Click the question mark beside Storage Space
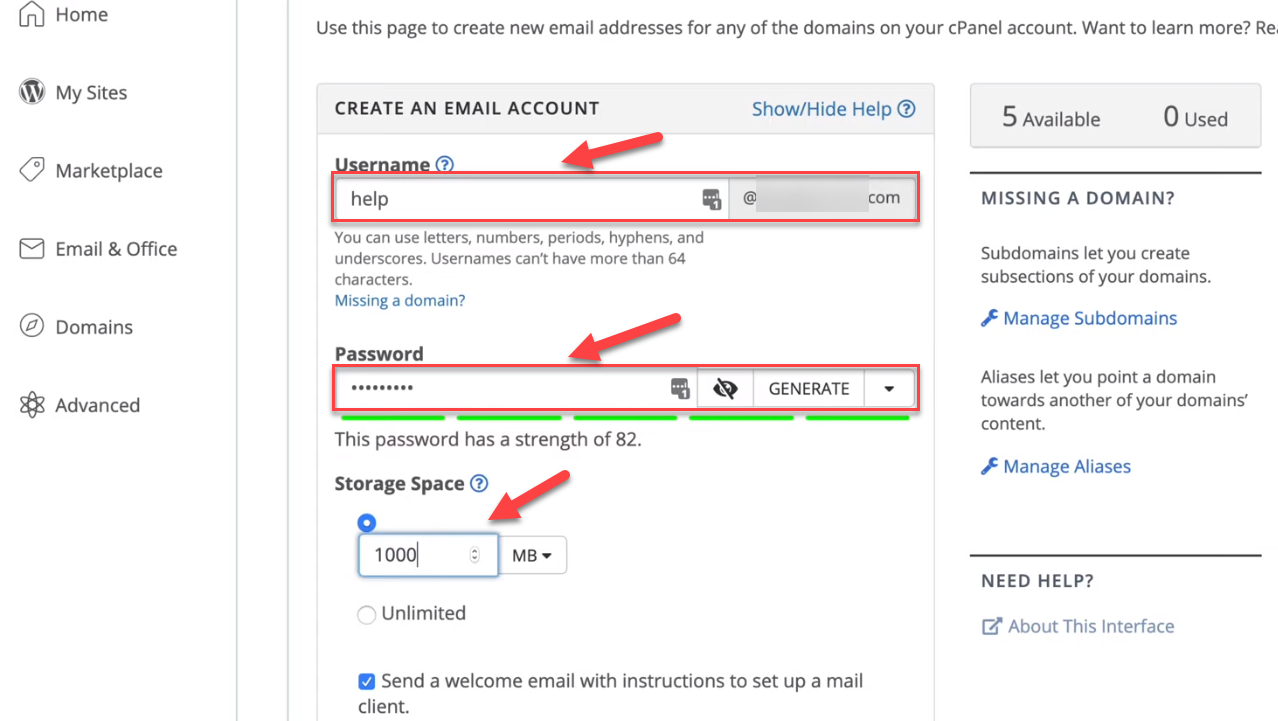Viewport: 1278px width, 721px height. pos(479,484)
